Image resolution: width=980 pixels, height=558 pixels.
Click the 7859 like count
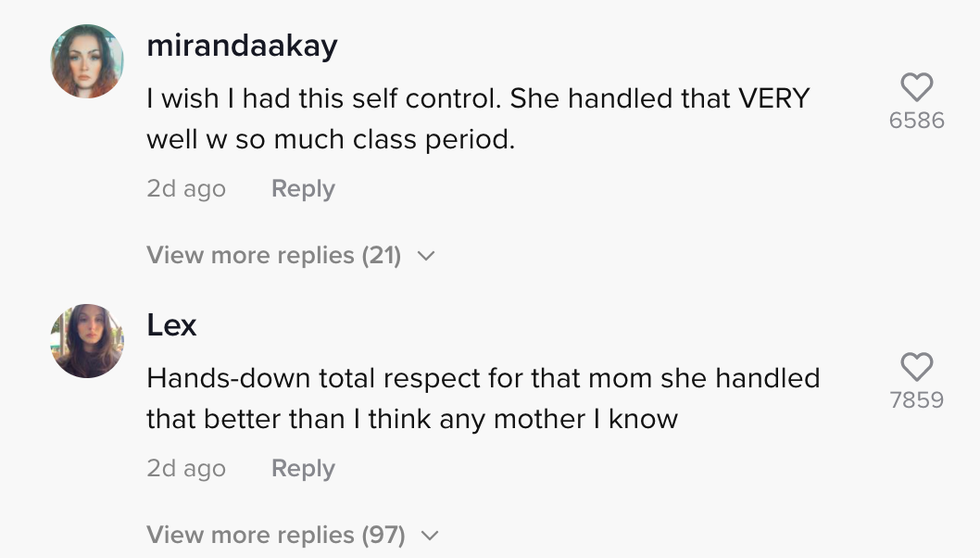pos(916,400)
